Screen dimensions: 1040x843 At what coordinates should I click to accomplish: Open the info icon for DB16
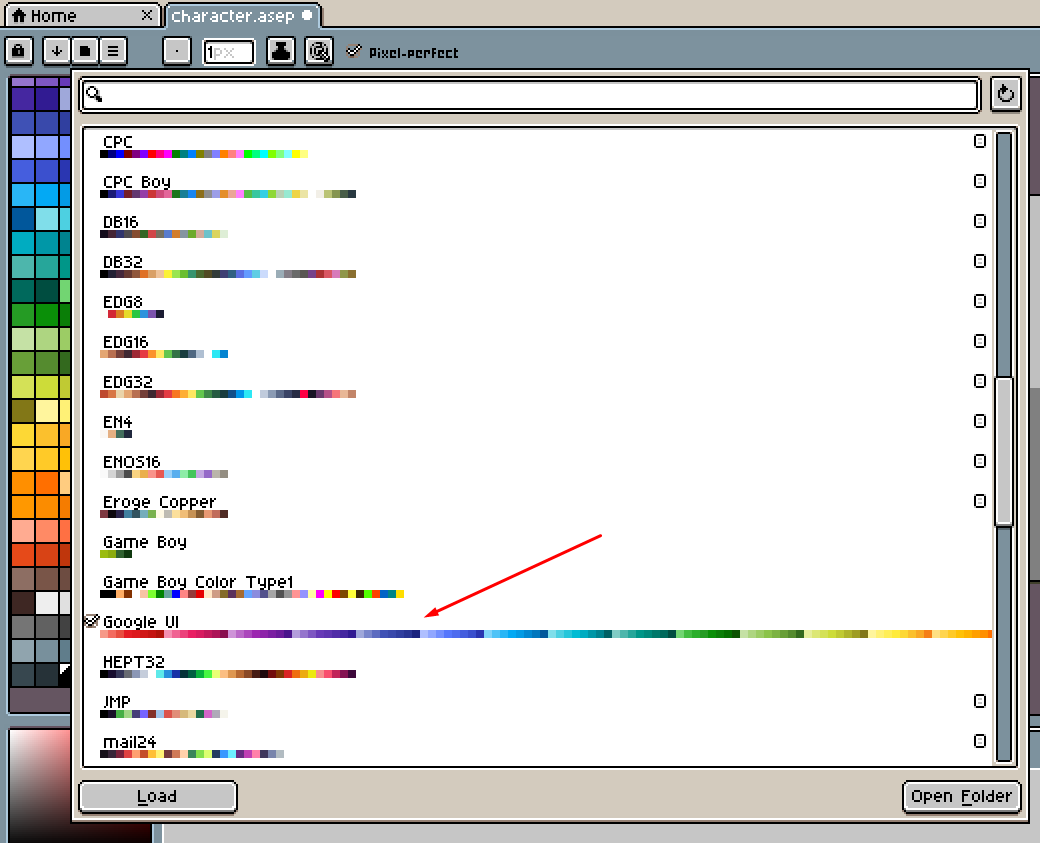[x=980, y=221]
